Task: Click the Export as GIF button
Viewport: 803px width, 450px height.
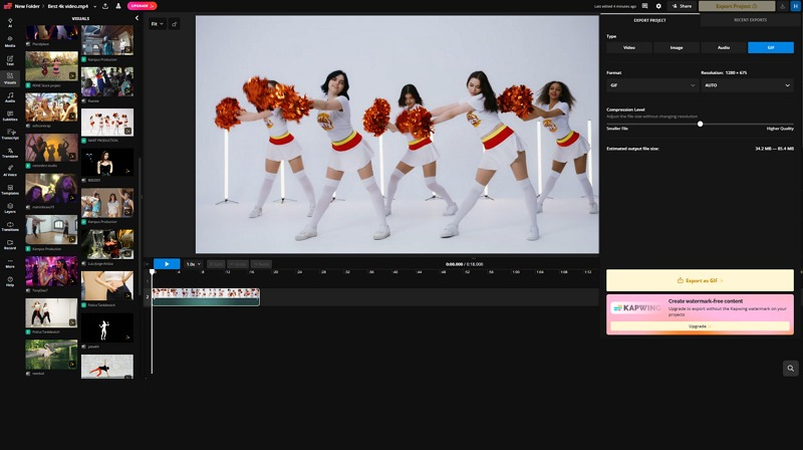Action: (700, 281)
